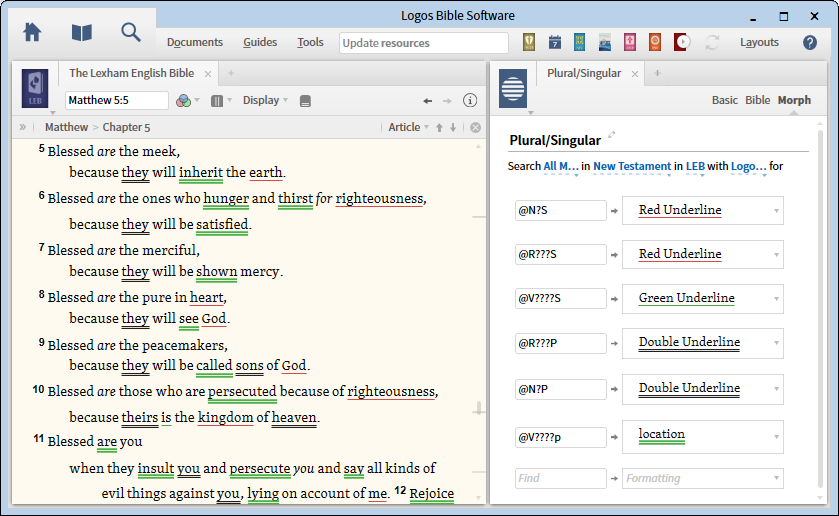Open the Documents menu
The width and height of the screenshot is (839, 516).
194,42
